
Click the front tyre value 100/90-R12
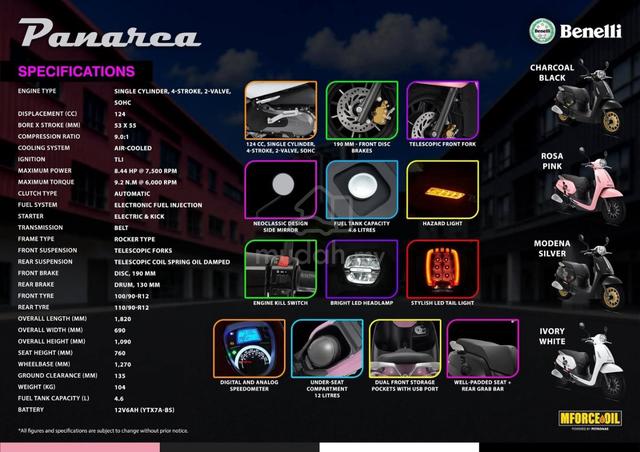132,296
